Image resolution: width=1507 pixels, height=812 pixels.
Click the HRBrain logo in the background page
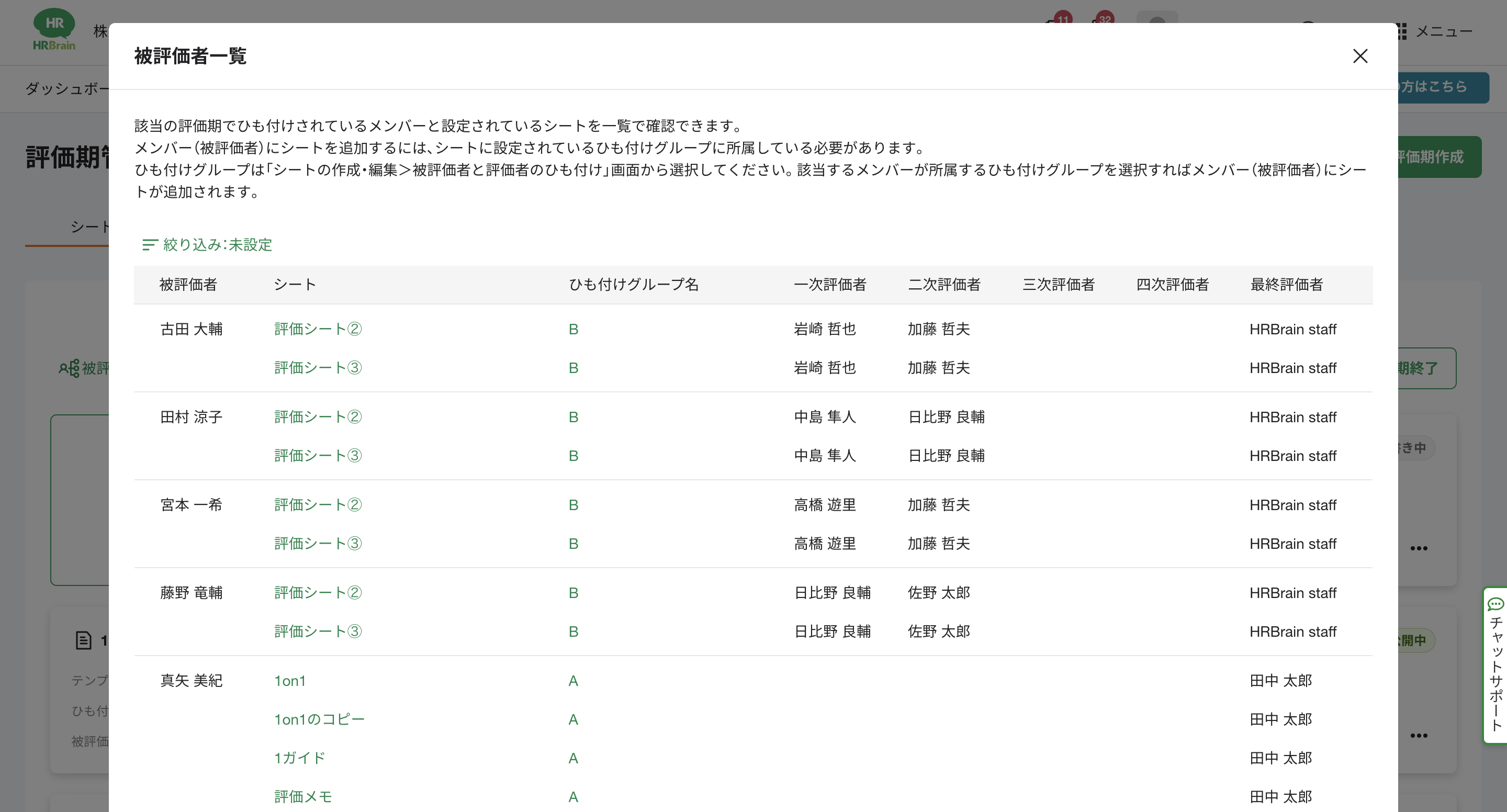(x=54, y=30)
